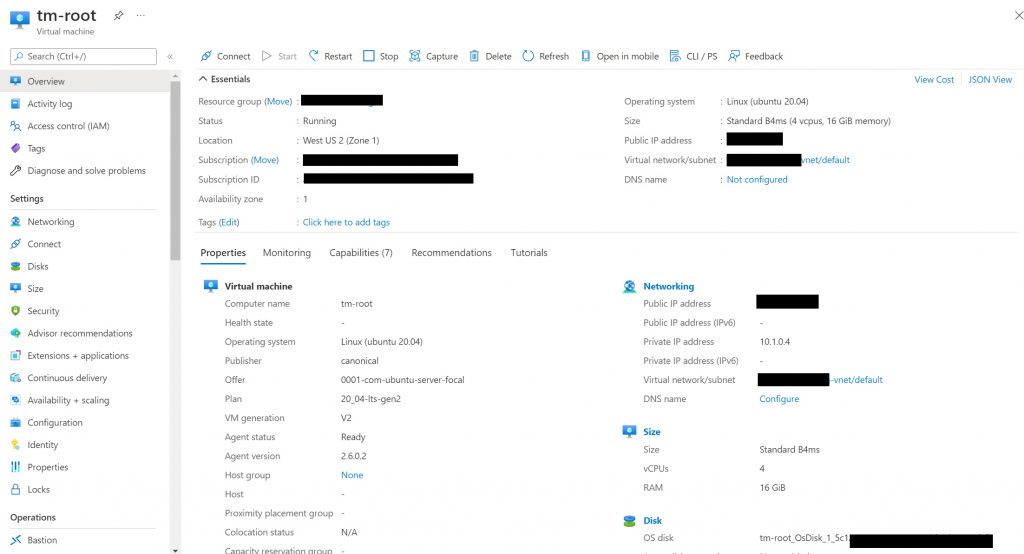Viewport: 1024px width, 554px height.
Task: Click Configure DNS name link
Action: pos(779,399)
